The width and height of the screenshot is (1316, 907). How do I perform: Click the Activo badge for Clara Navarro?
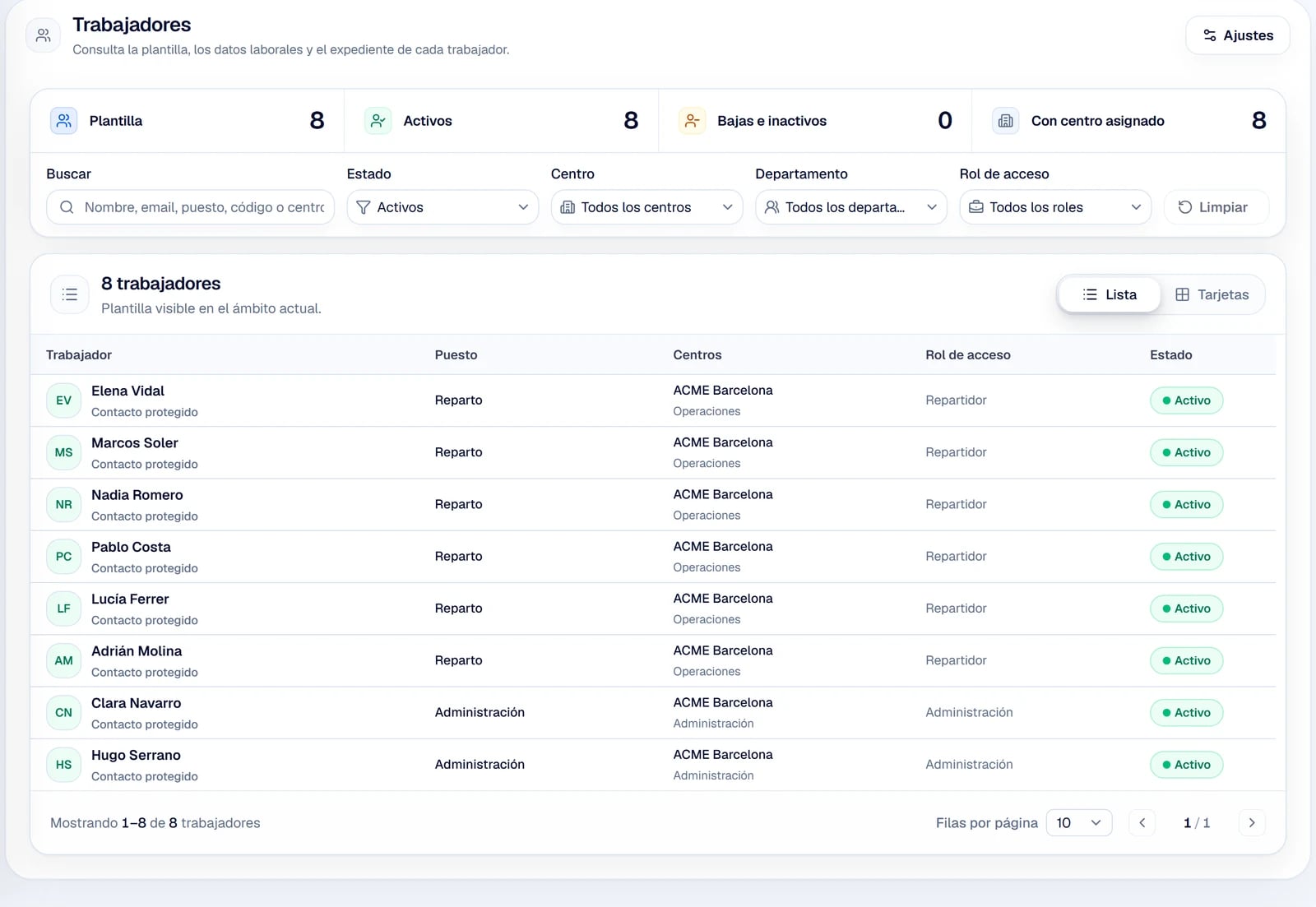pos(1186,713)
